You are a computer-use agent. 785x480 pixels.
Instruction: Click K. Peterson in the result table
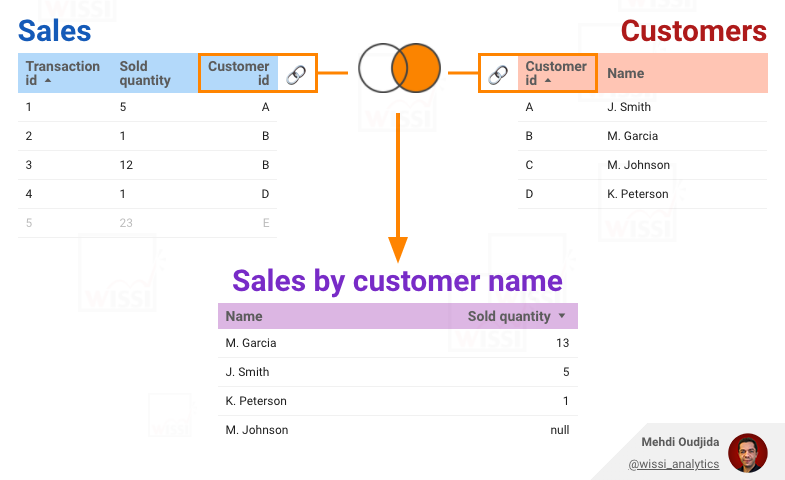point(256,401)
